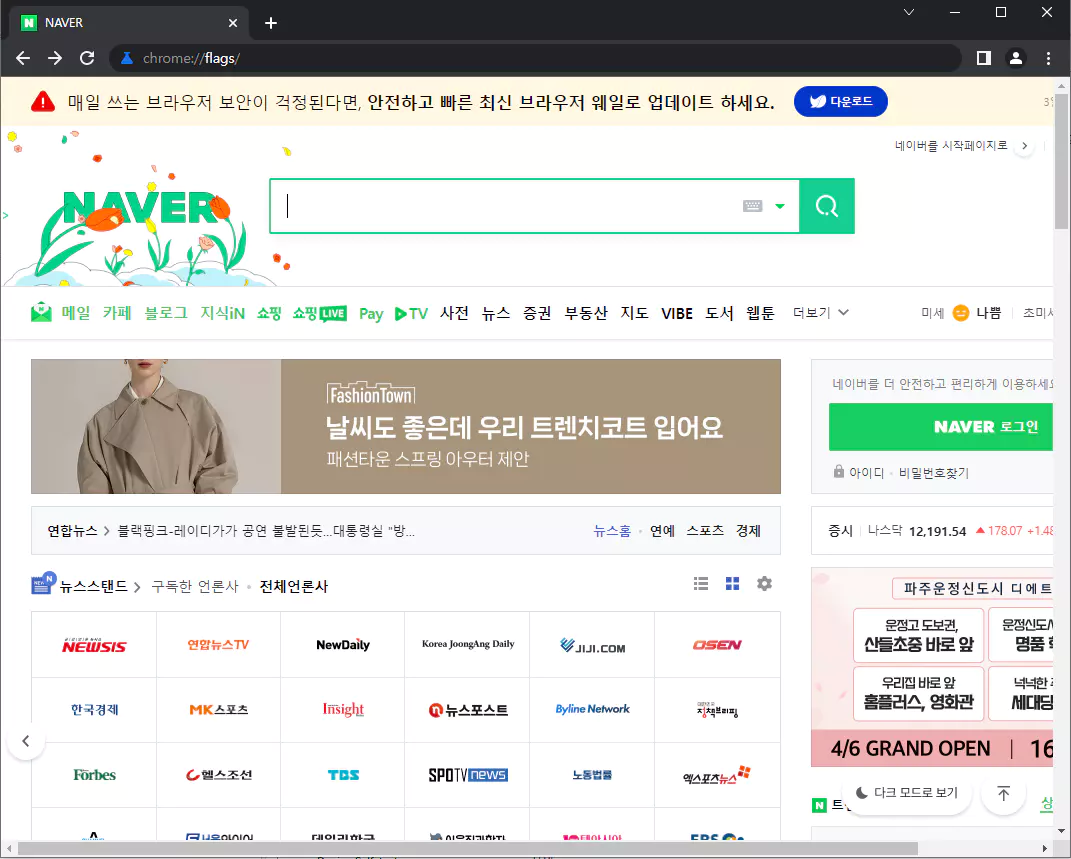Click the chrome://flags address bar
1071x859 pixels.
(536, 58)
